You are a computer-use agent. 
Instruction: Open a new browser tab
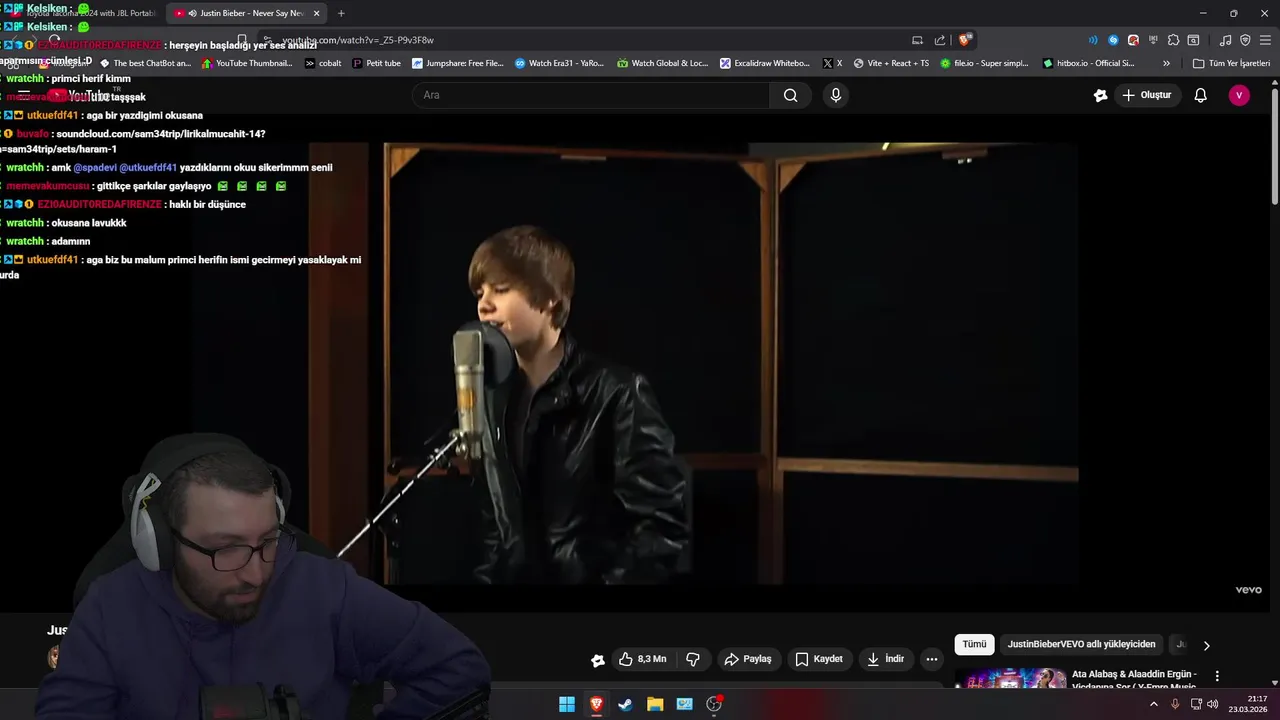click(x=341, y=13)
